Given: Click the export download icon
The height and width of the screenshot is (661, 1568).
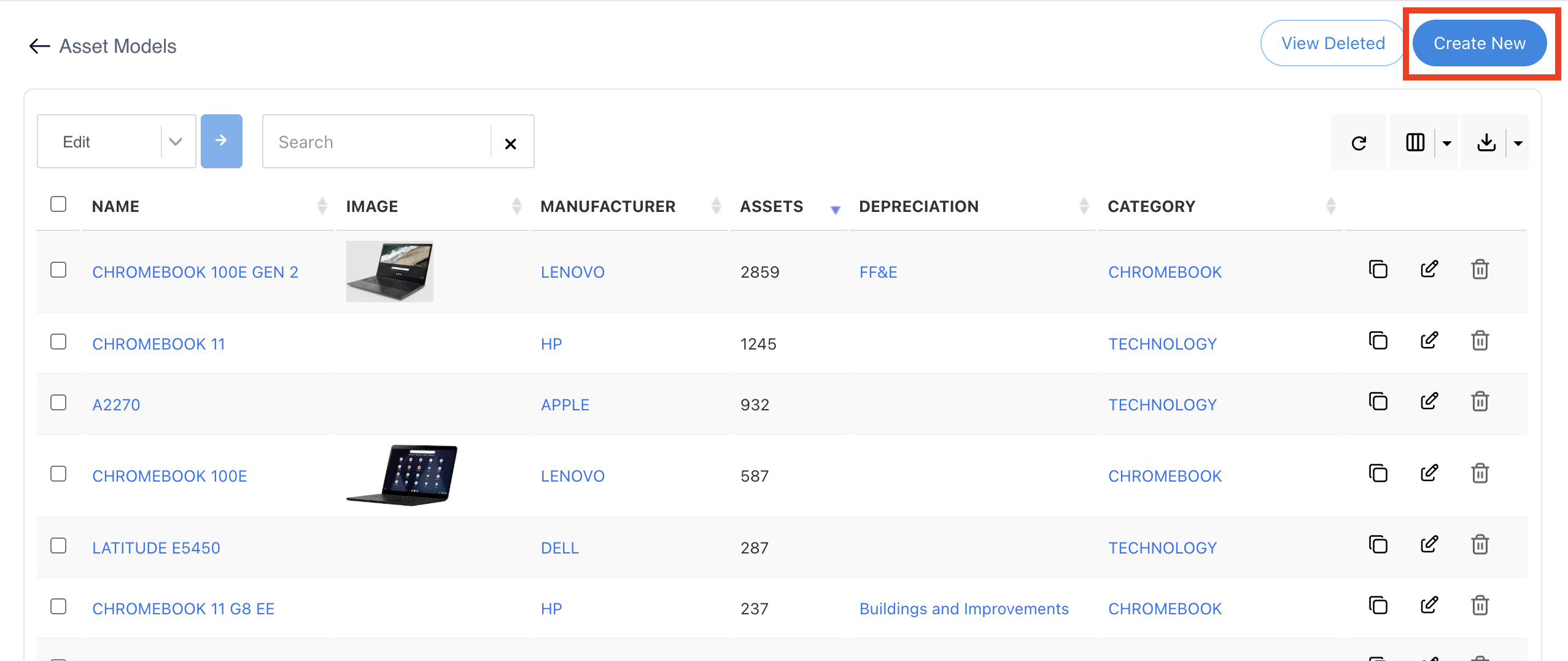Looking at the screenshot, I should [x=1486, y=143].
